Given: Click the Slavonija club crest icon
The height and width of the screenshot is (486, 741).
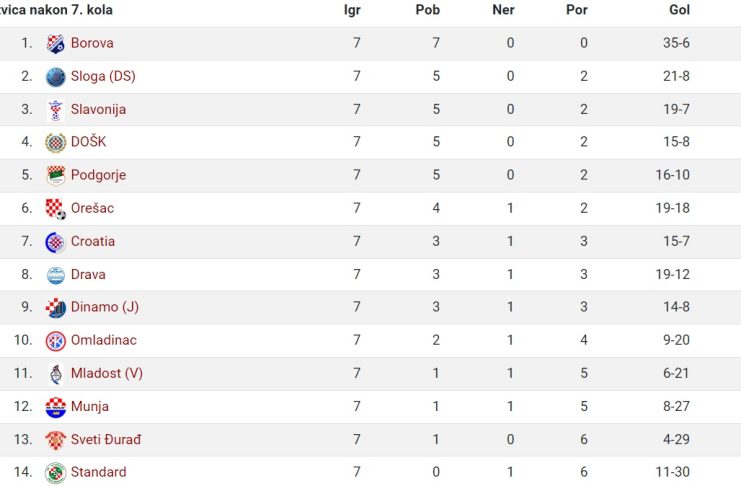Looking at the screenshot, I should tap(55, 110).
